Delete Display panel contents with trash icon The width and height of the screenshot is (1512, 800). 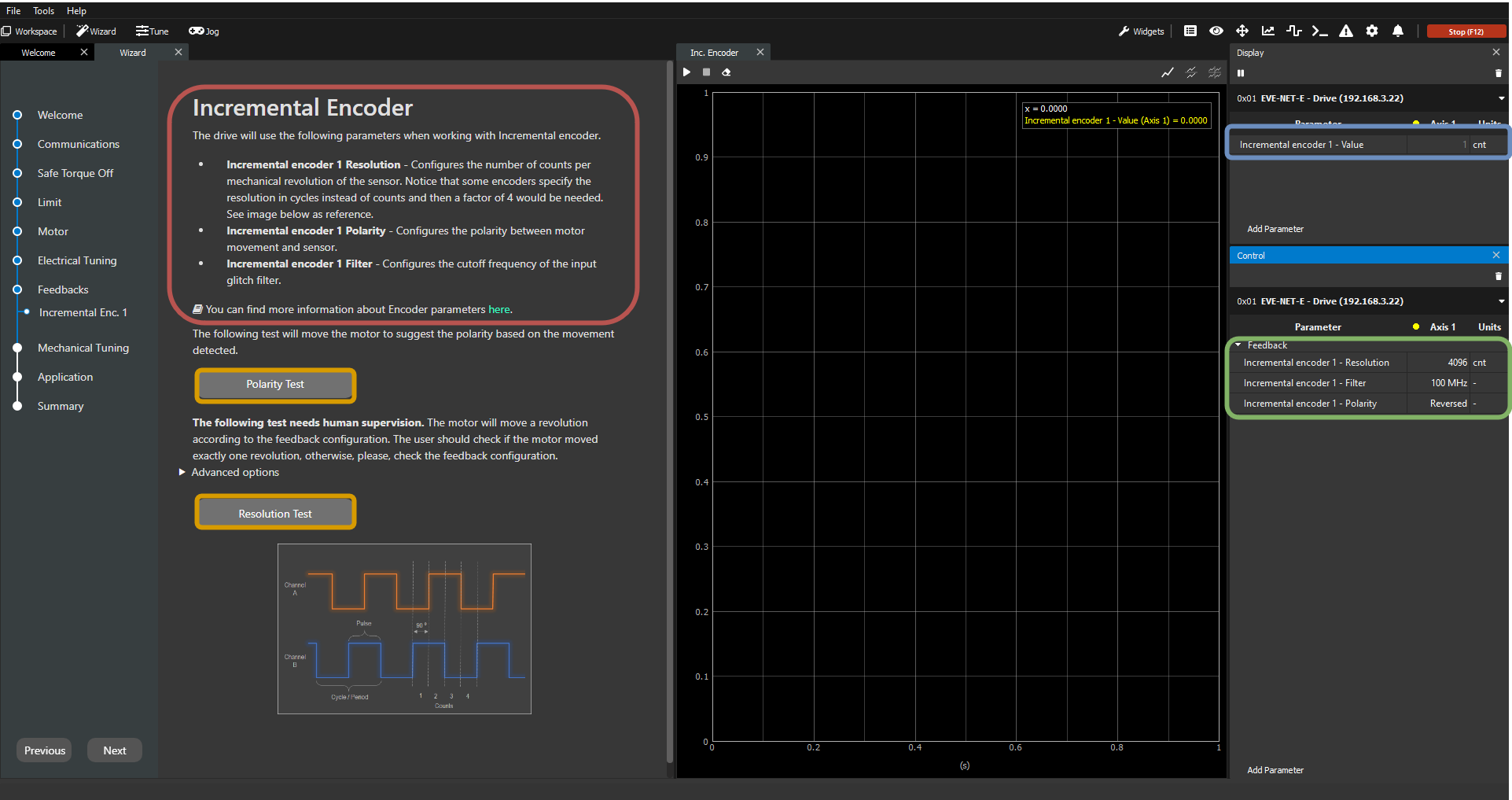(1498, 73)
